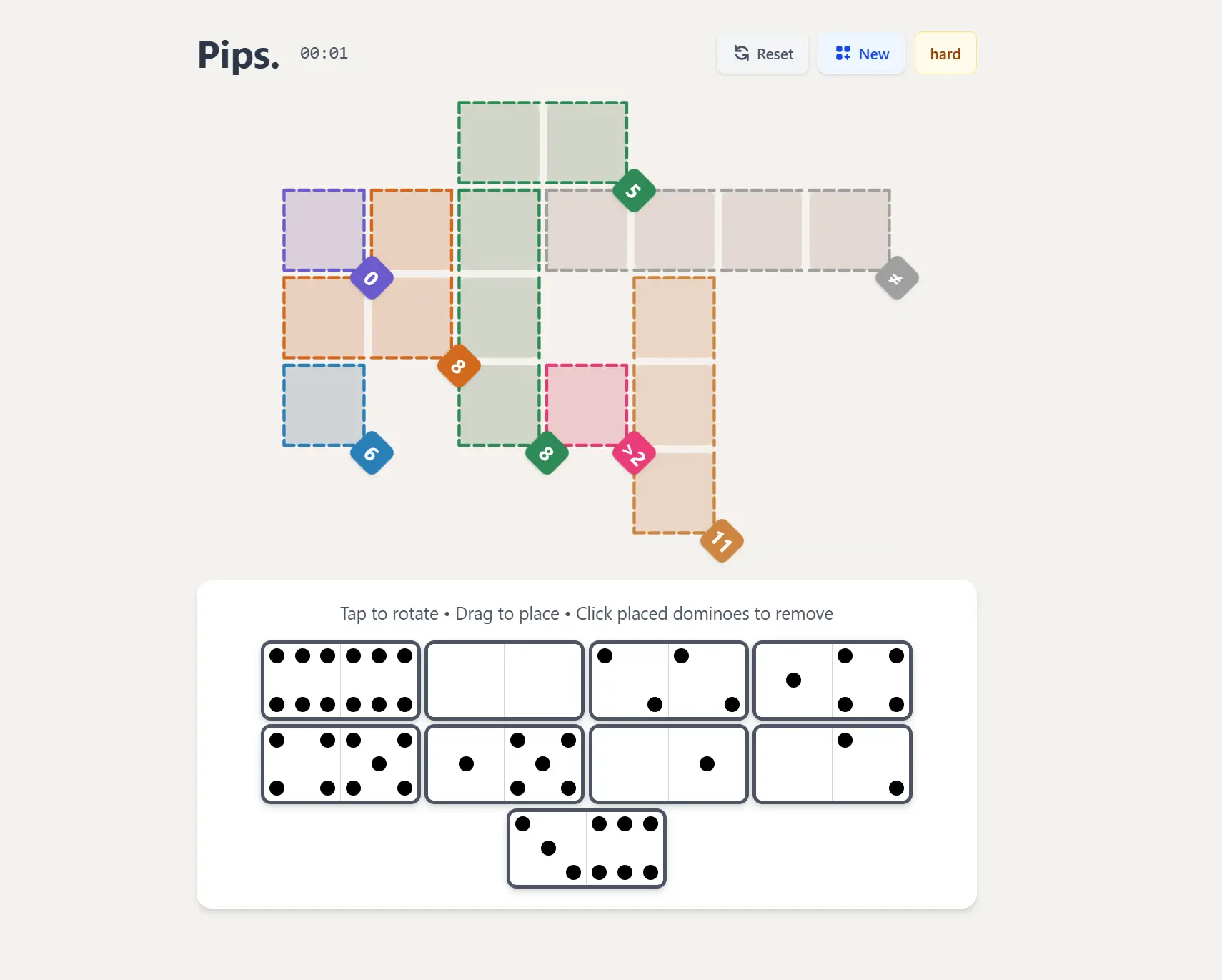Click the blue 6 constraint badge
This screenshot has height=980, width=1222.
(x=372, y=452)
